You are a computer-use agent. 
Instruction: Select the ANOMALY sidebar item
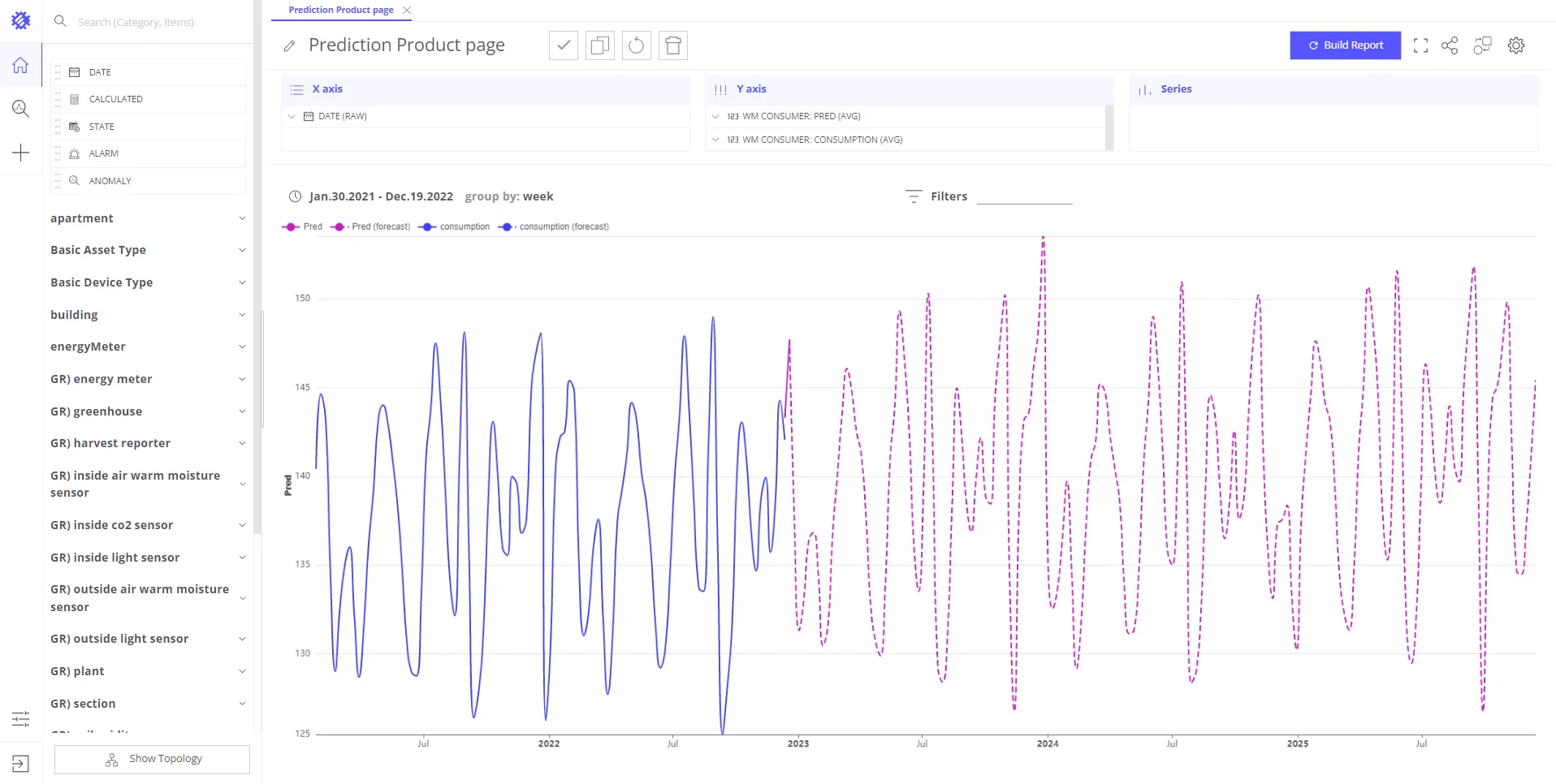click(x=148, y=181)
